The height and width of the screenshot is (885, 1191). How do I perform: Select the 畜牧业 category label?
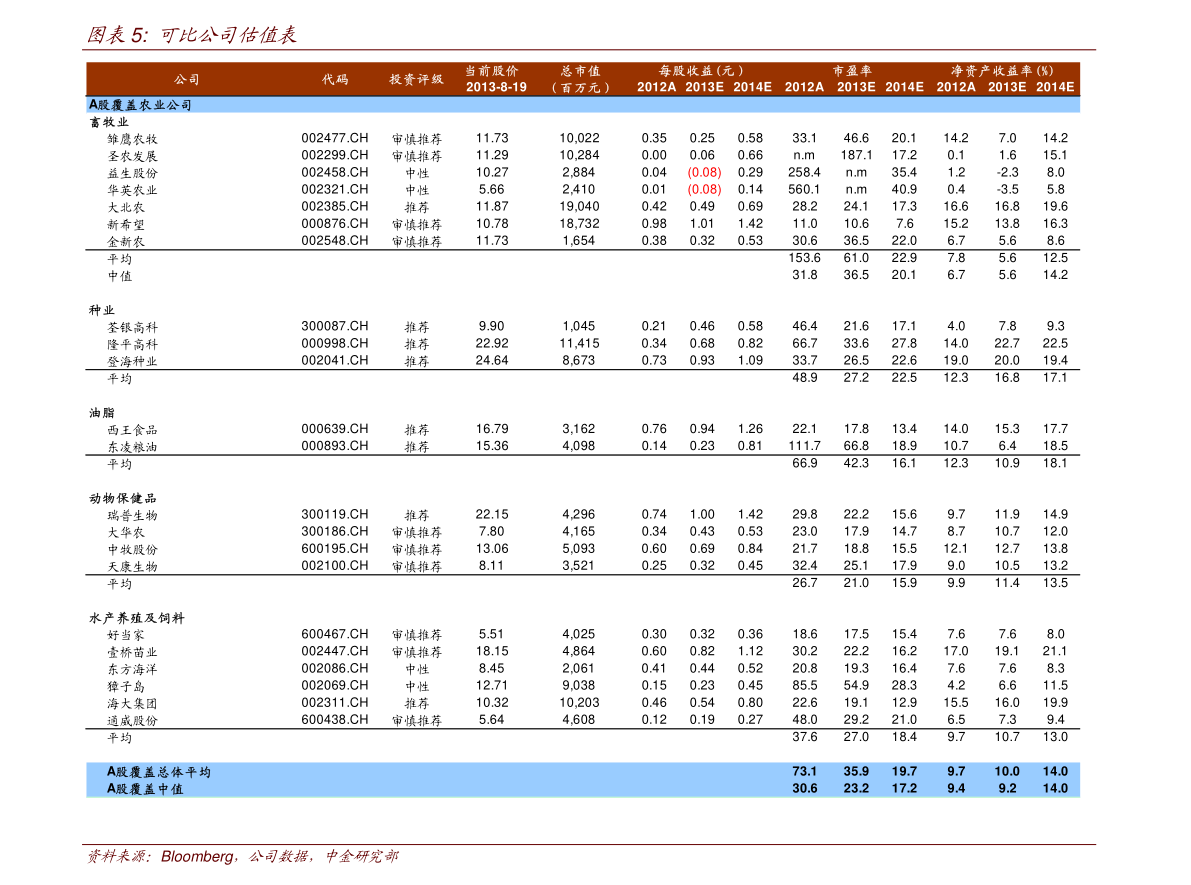pos(109,122)
